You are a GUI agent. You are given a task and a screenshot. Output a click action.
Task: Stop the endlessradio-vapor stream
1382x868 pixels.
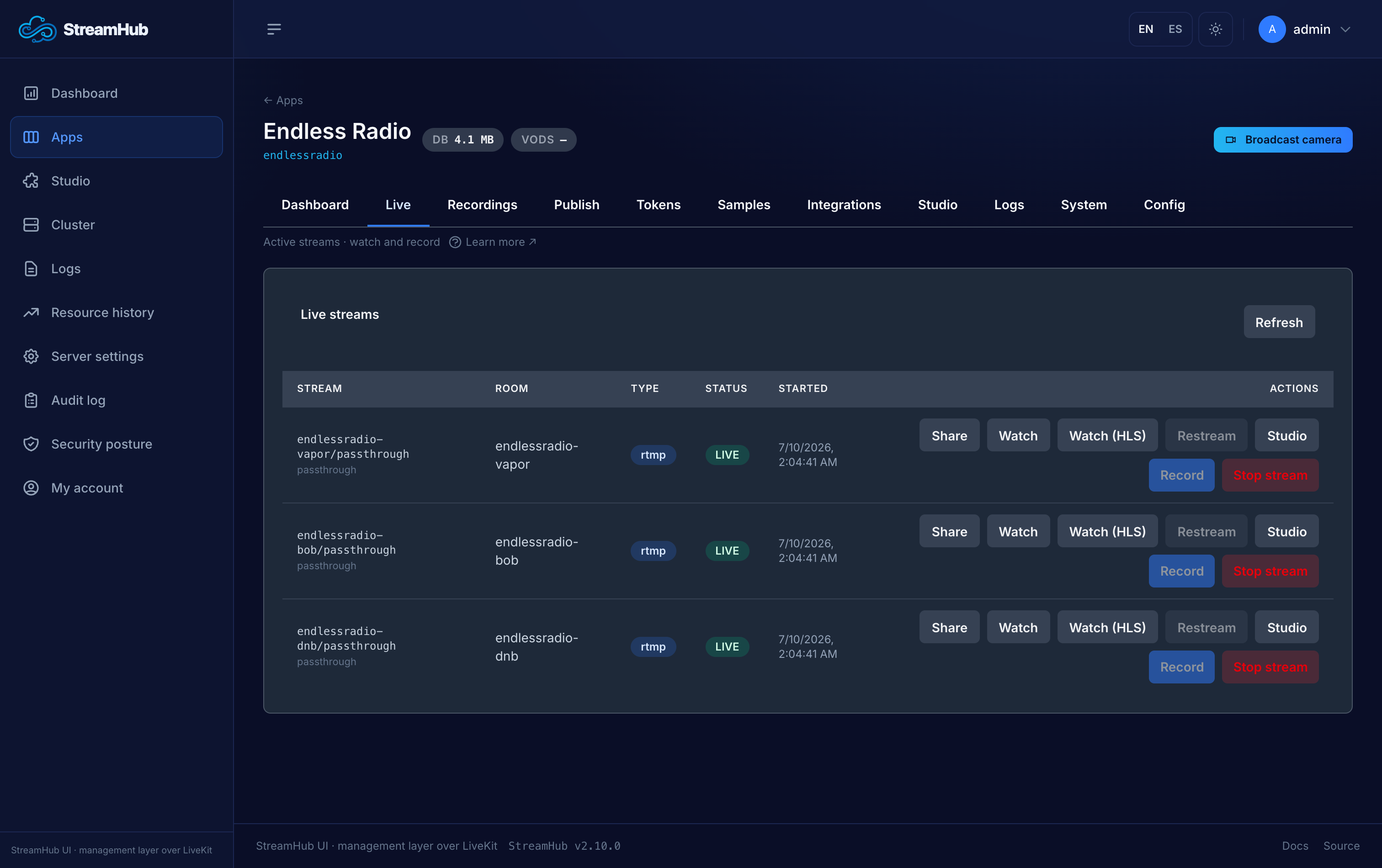(1270, 475)
